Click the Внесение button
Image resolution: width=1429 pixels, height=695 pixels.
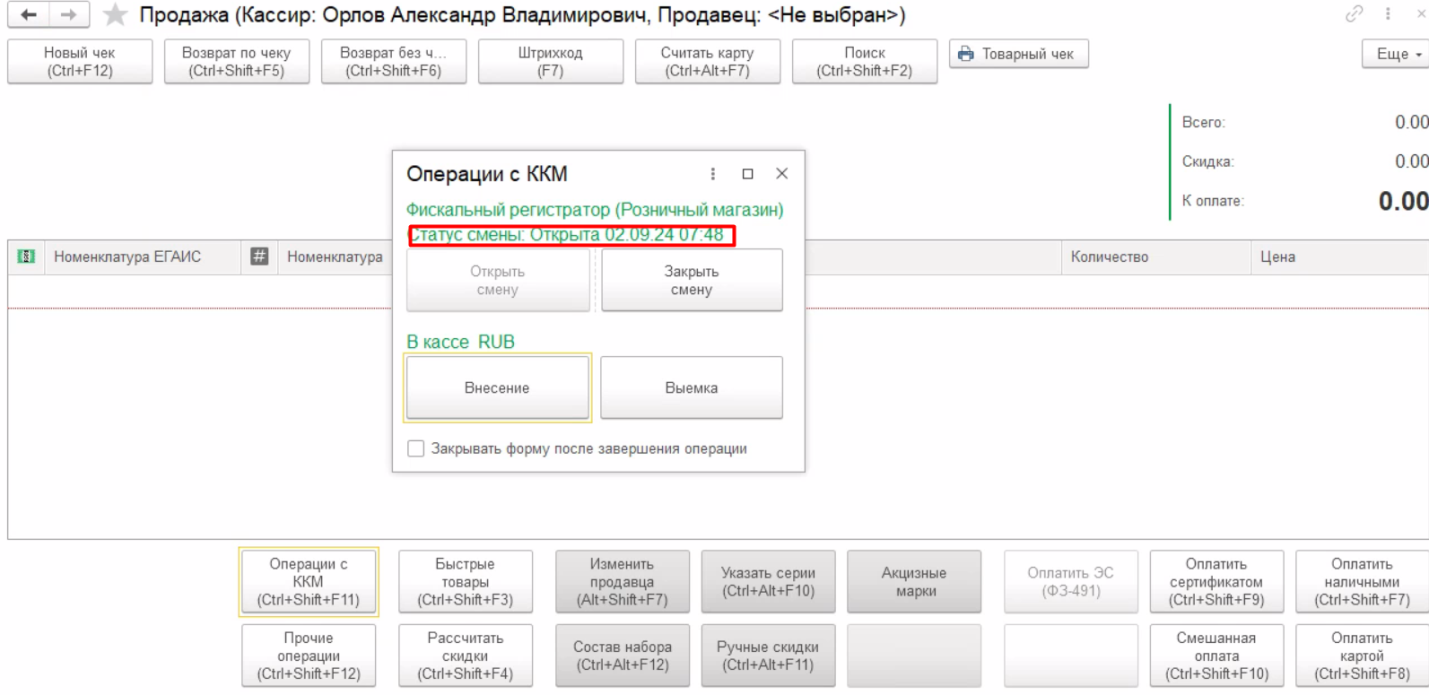(497, 388)
